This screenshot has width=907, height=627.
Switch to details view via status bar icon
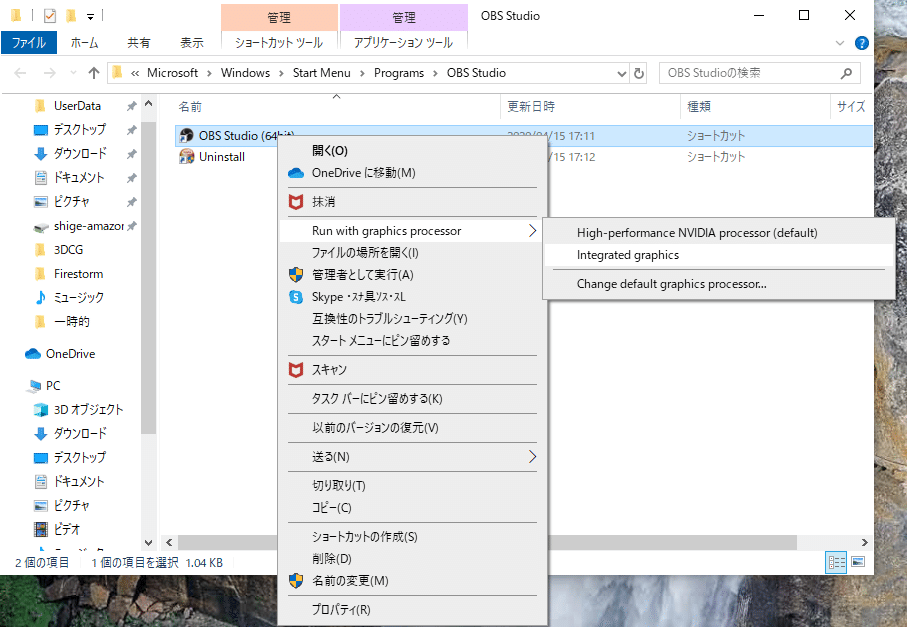pos(836,561)
